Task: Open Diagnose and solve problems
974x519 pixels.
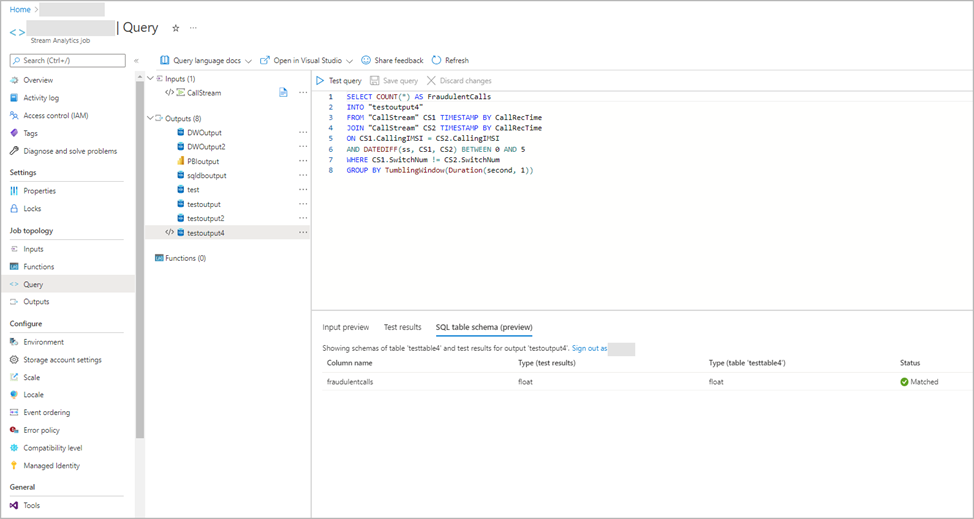Action: [70, 151]
